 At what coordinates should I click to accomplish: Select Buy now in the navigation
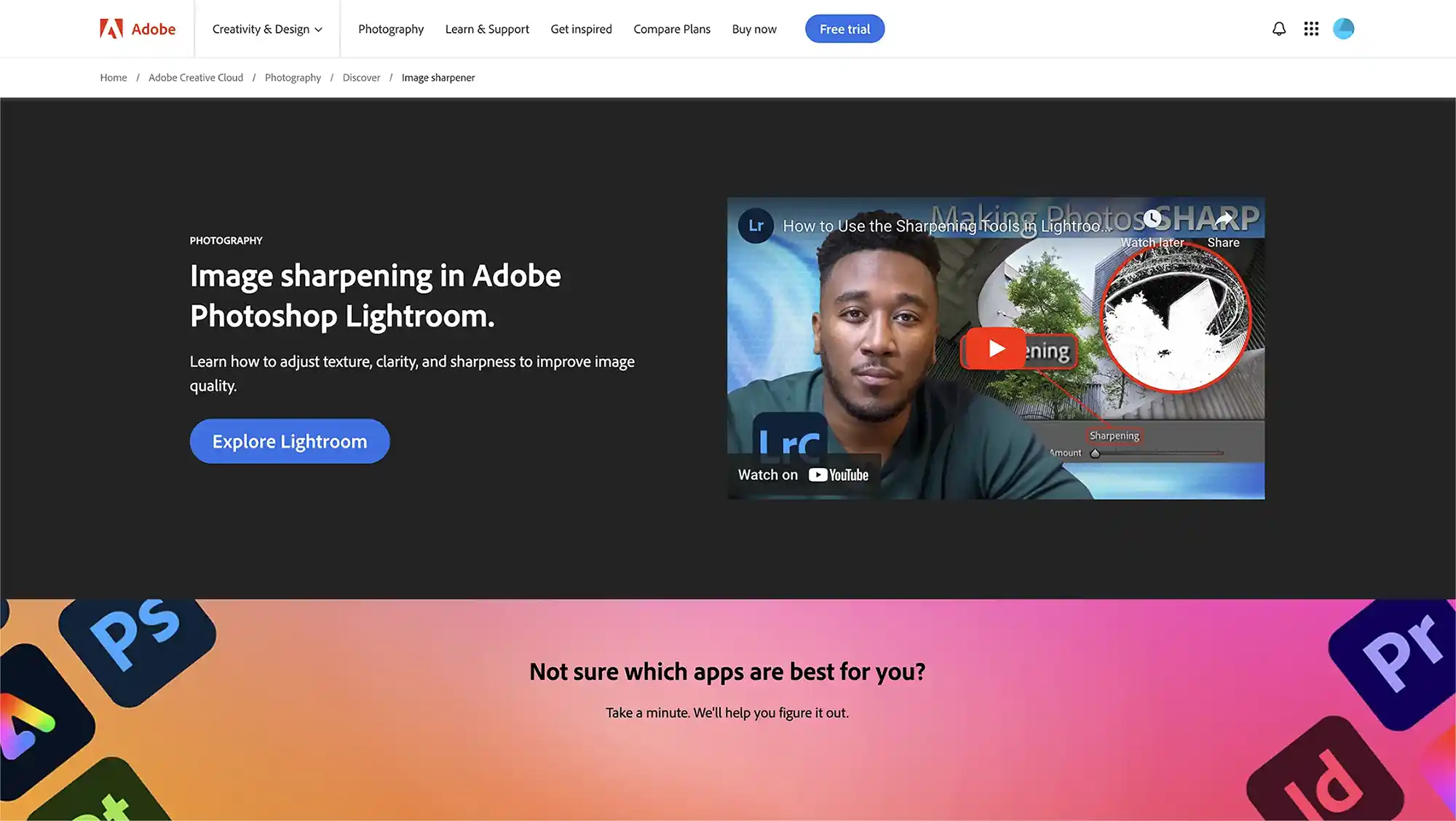[x=754, y=29]
